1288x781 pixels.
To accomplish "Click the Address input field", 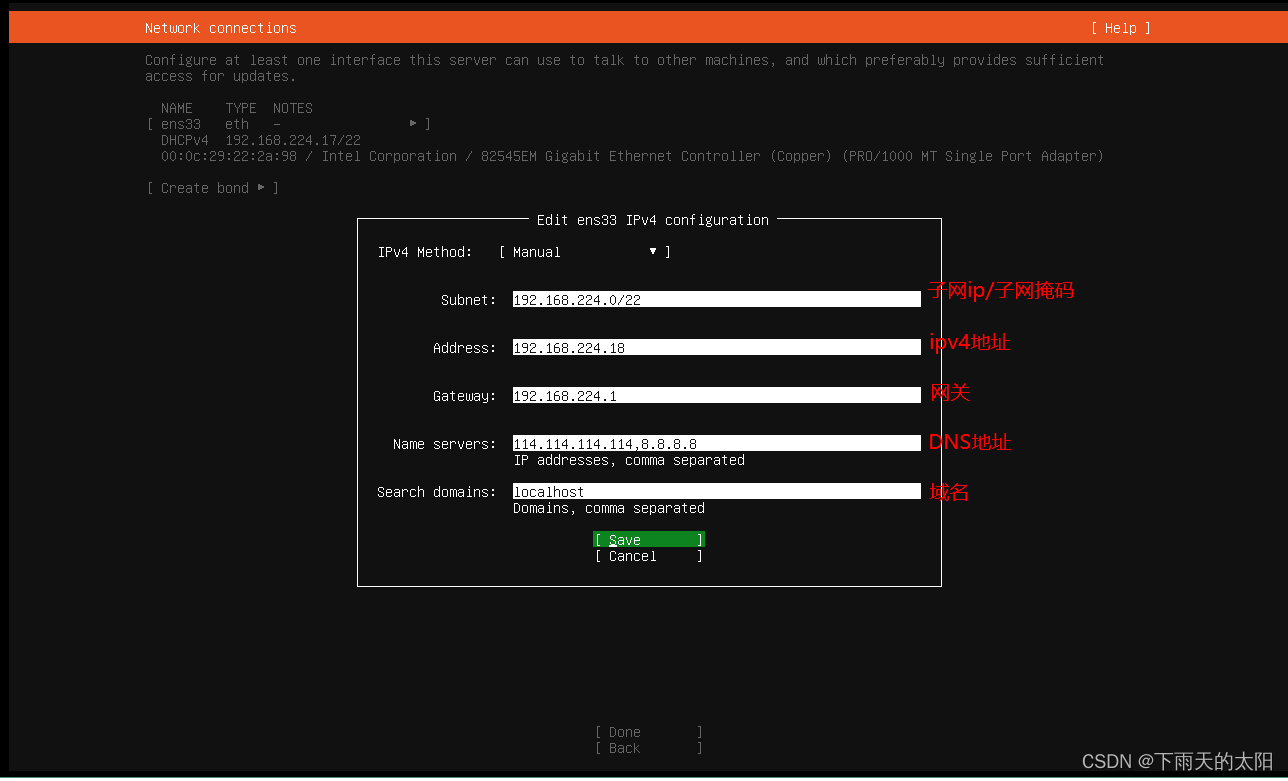I will click(715, 347).
